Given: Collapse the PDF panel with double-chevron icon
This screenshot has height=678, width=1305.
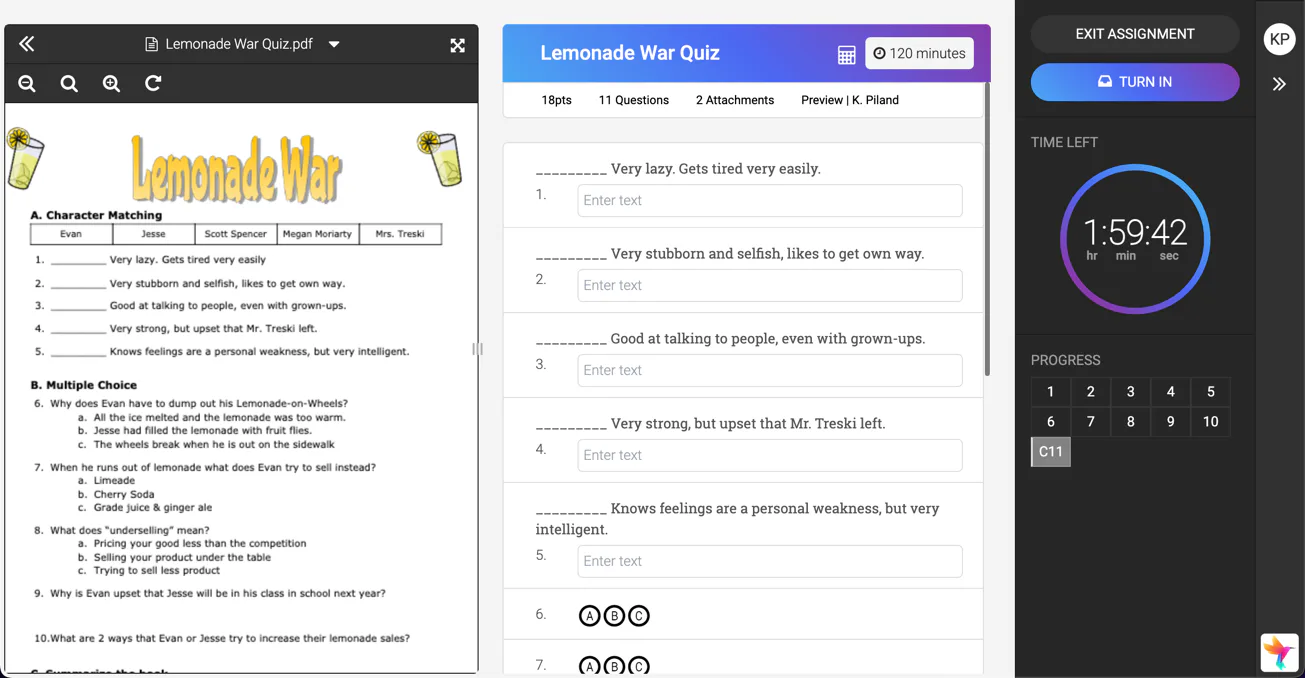Looking at the screenshot, I should point(27,44).
